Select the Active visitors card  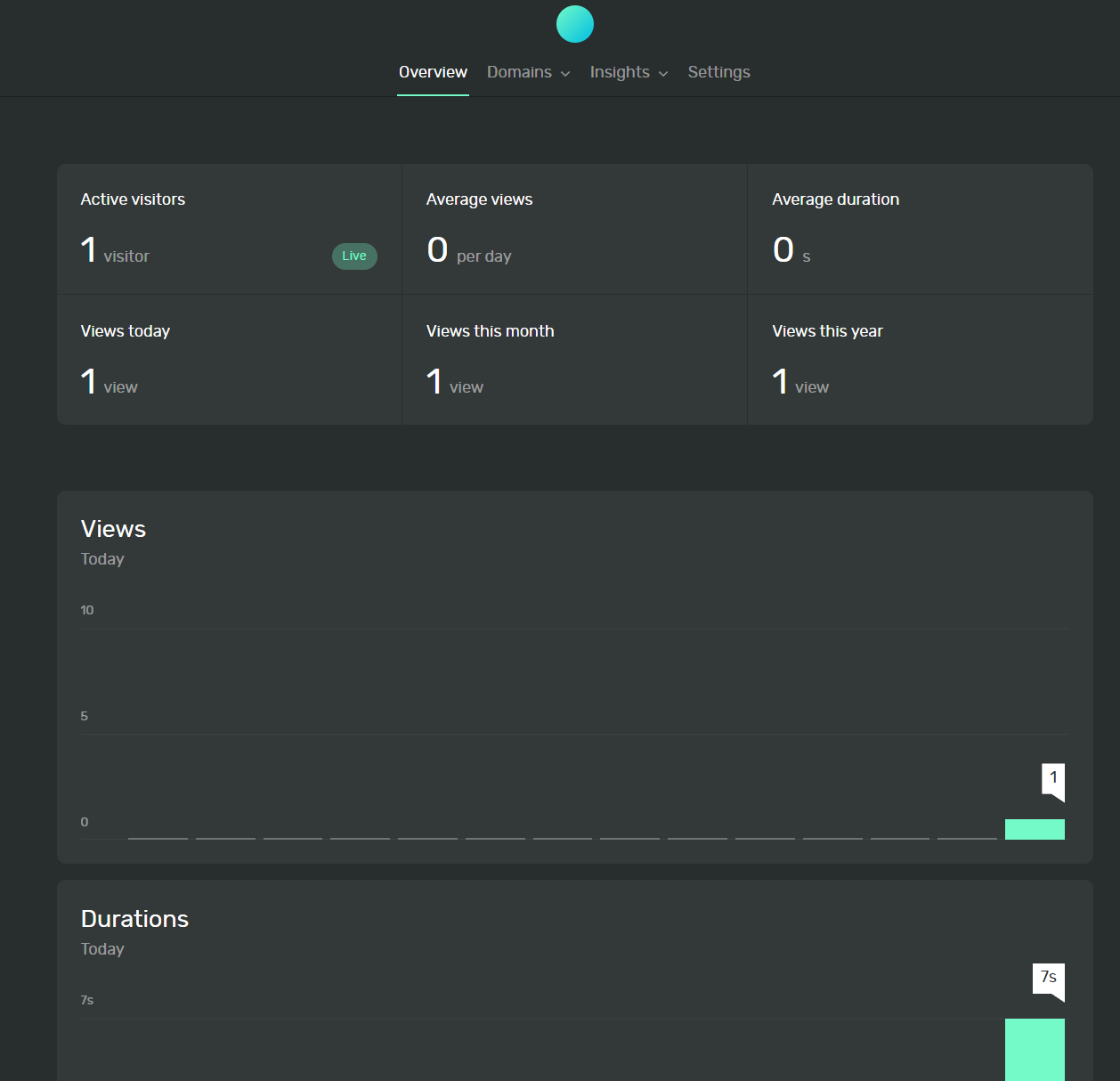[229, 229]
